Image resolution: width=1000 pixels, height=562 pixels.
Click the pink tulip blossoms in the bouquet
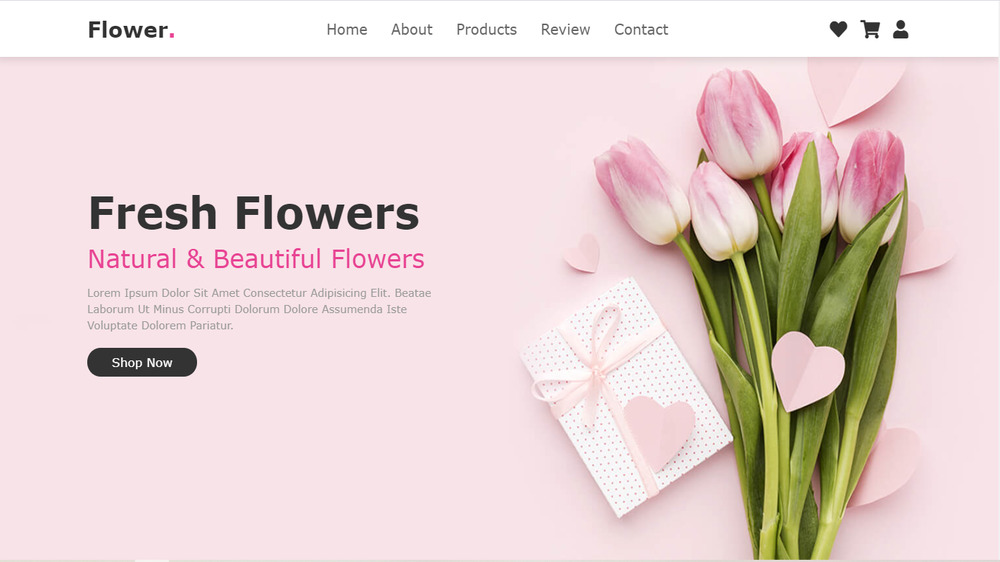click(x=740, y=125)
